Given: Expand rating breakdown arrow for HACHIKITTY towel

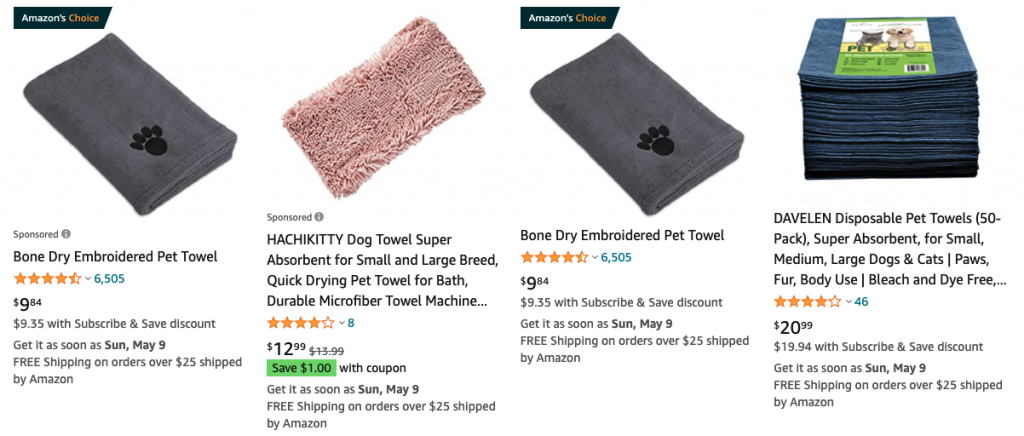Looking at the screenshot, I should (342, 323).
